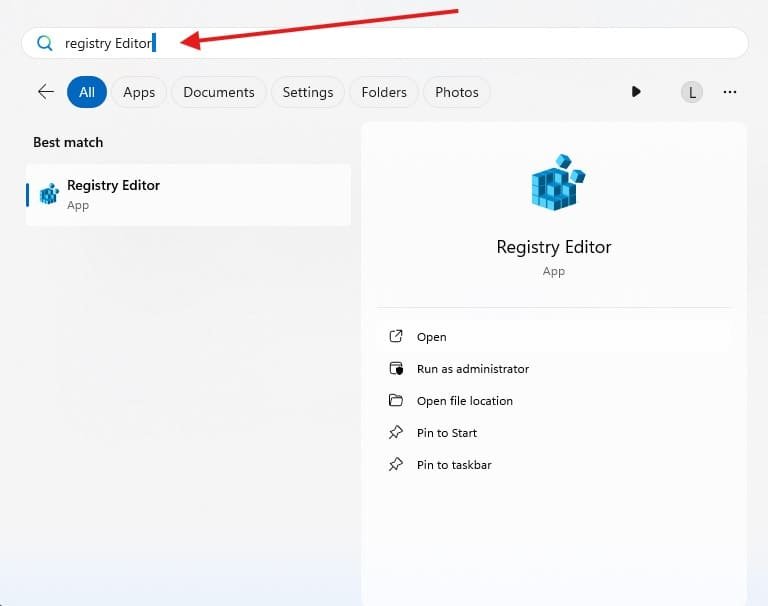768x606 pixels.
Task: Click the Pin to Start pin icon
Action: click(396, 432)
